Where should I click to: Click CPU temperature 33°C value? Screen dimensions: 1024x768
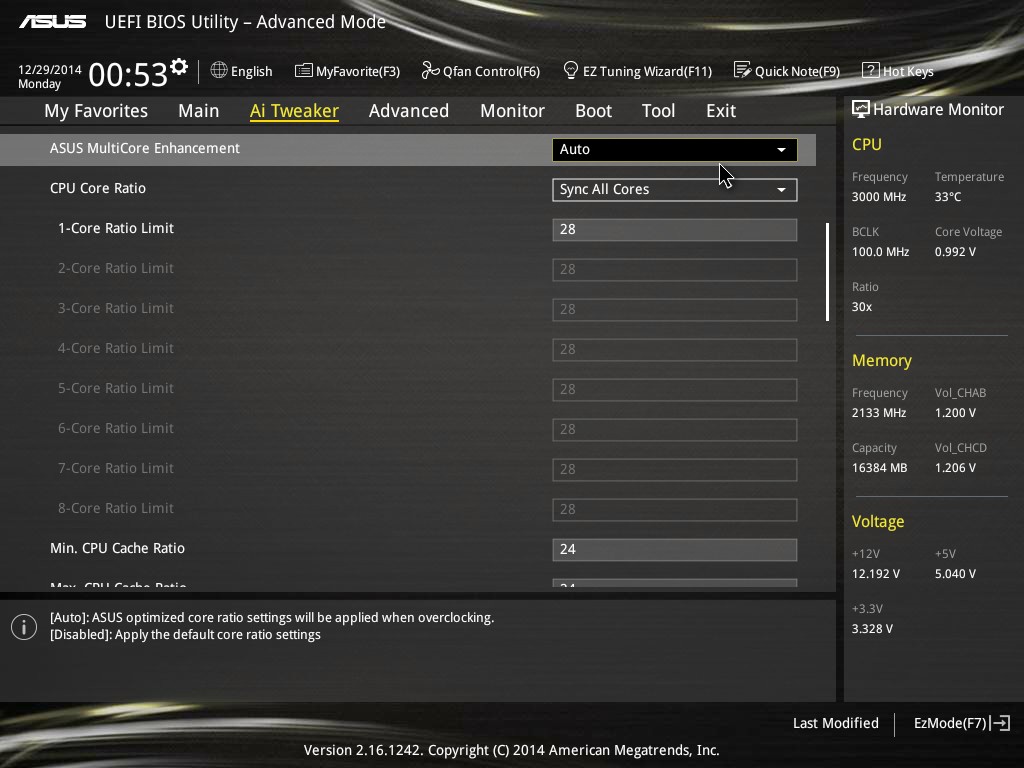point(948,197)
